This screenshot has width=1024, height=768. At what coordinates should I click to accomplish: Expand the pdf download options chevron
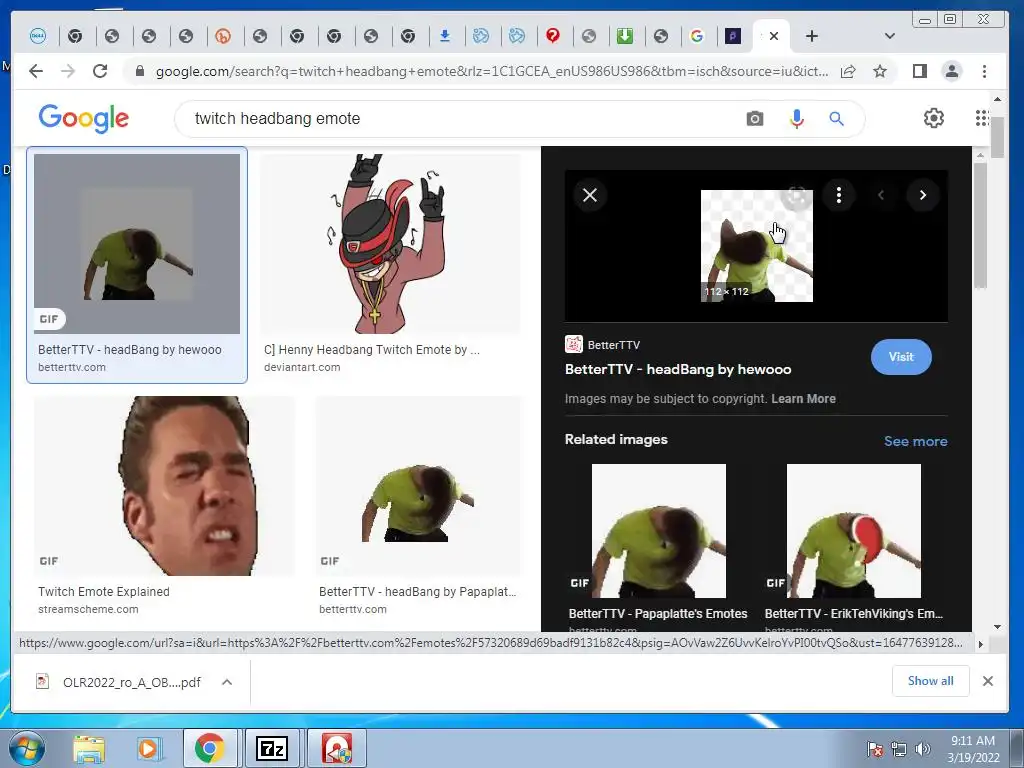tap(227, 682)
